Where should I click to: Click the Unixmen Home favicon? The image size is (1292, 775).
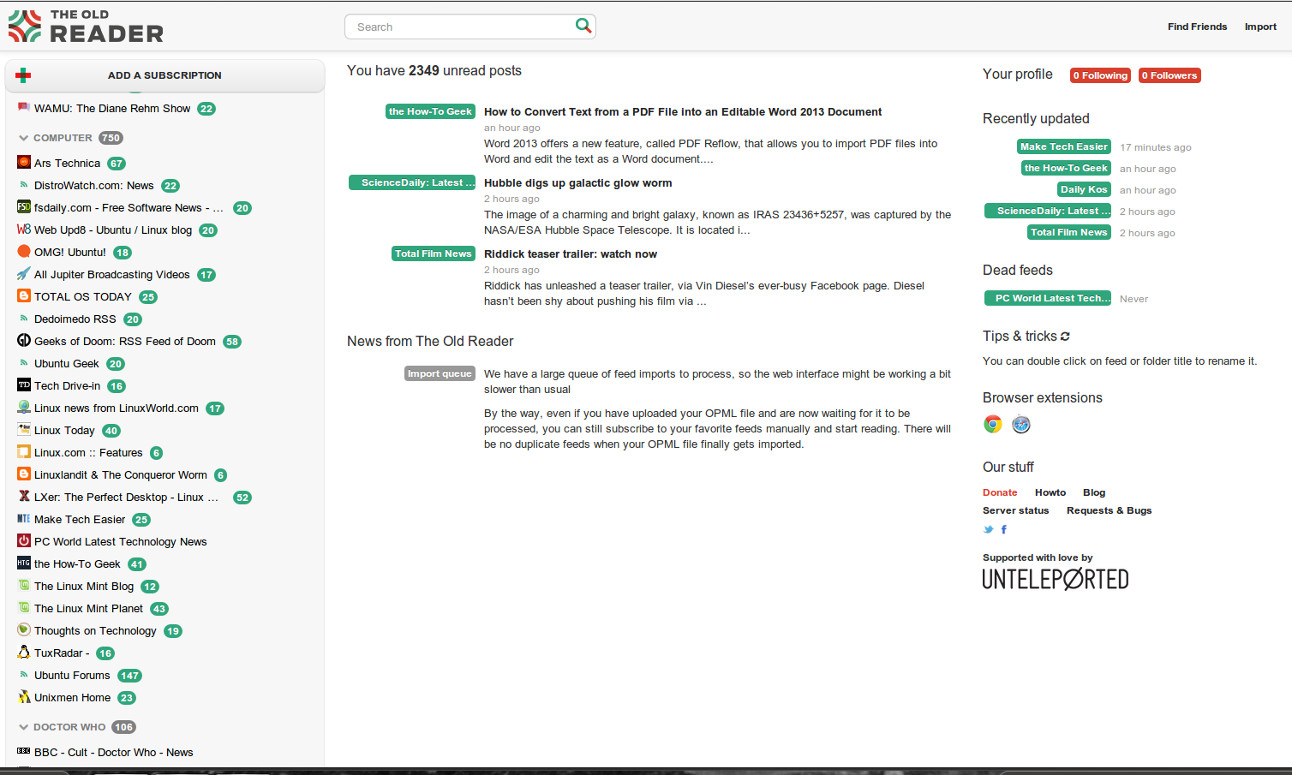[x=24, y=697]
